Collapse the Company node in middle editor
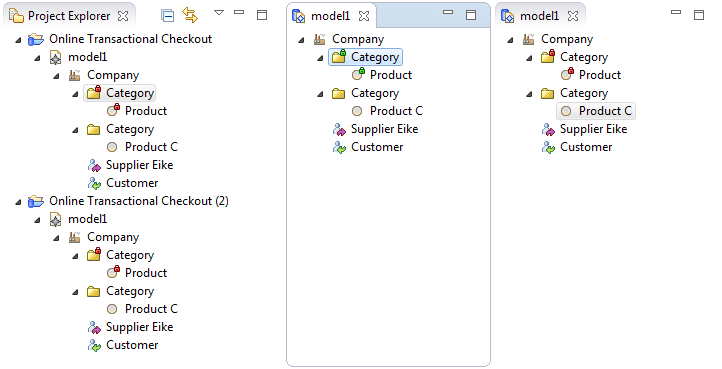The image size is (722, 369). click(301, 40)
